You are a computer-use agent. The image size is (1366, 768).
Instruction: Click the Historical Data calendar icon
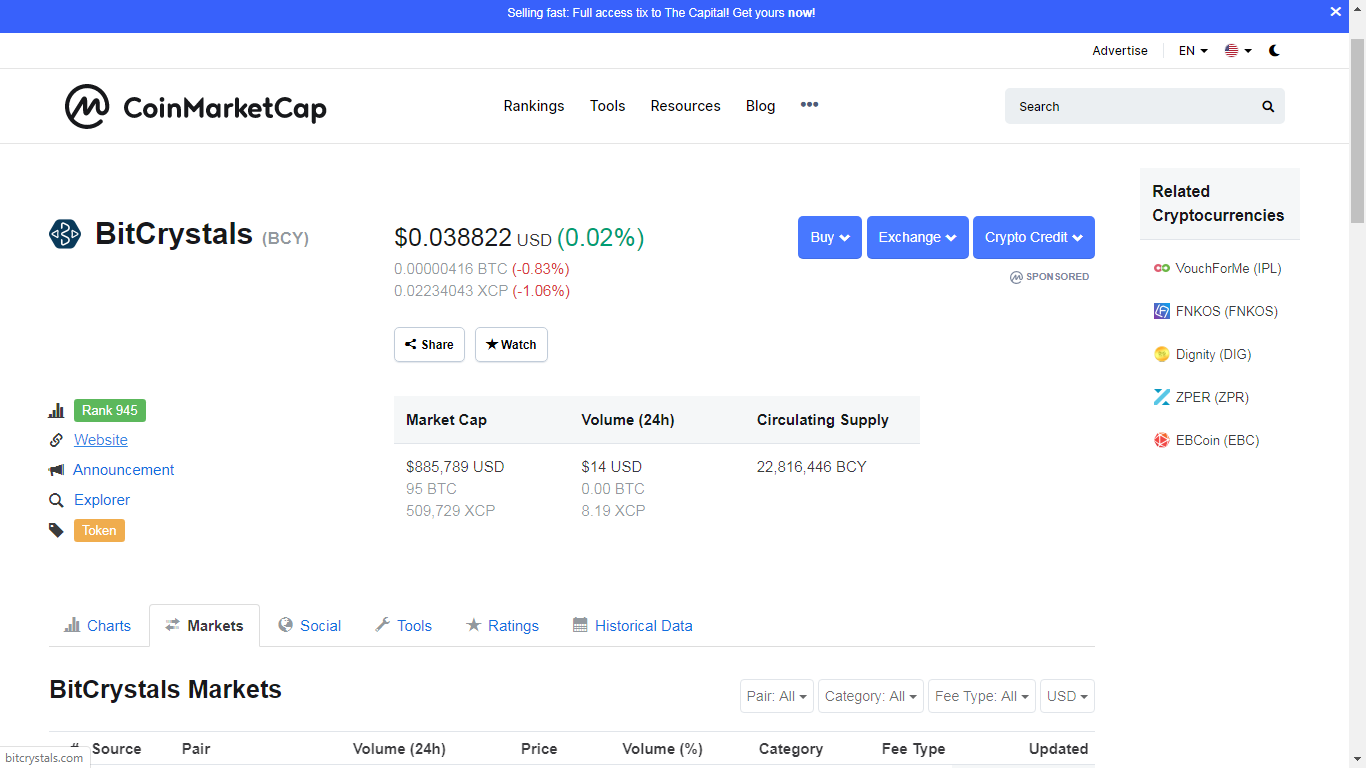(580, 625)
